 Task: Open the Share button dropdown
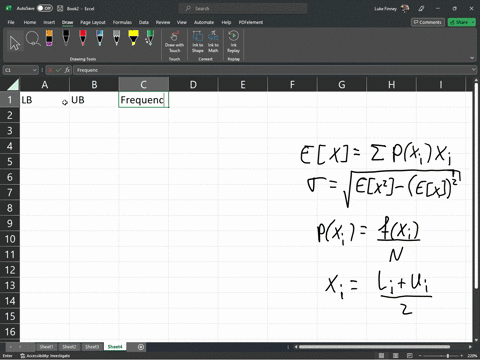tap(473, 22)
